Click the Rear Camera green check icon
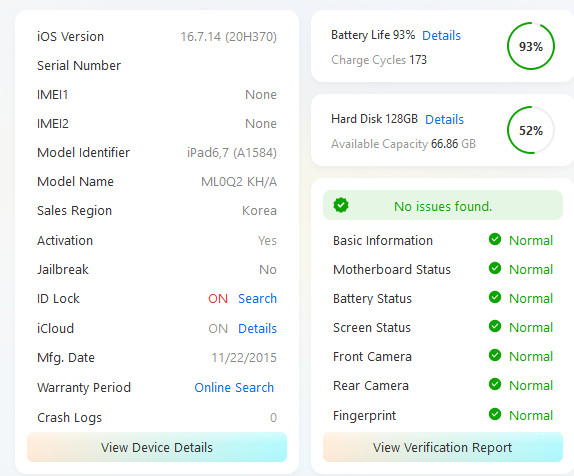This screenshot has height=476, width=574. tap(495, 384)
